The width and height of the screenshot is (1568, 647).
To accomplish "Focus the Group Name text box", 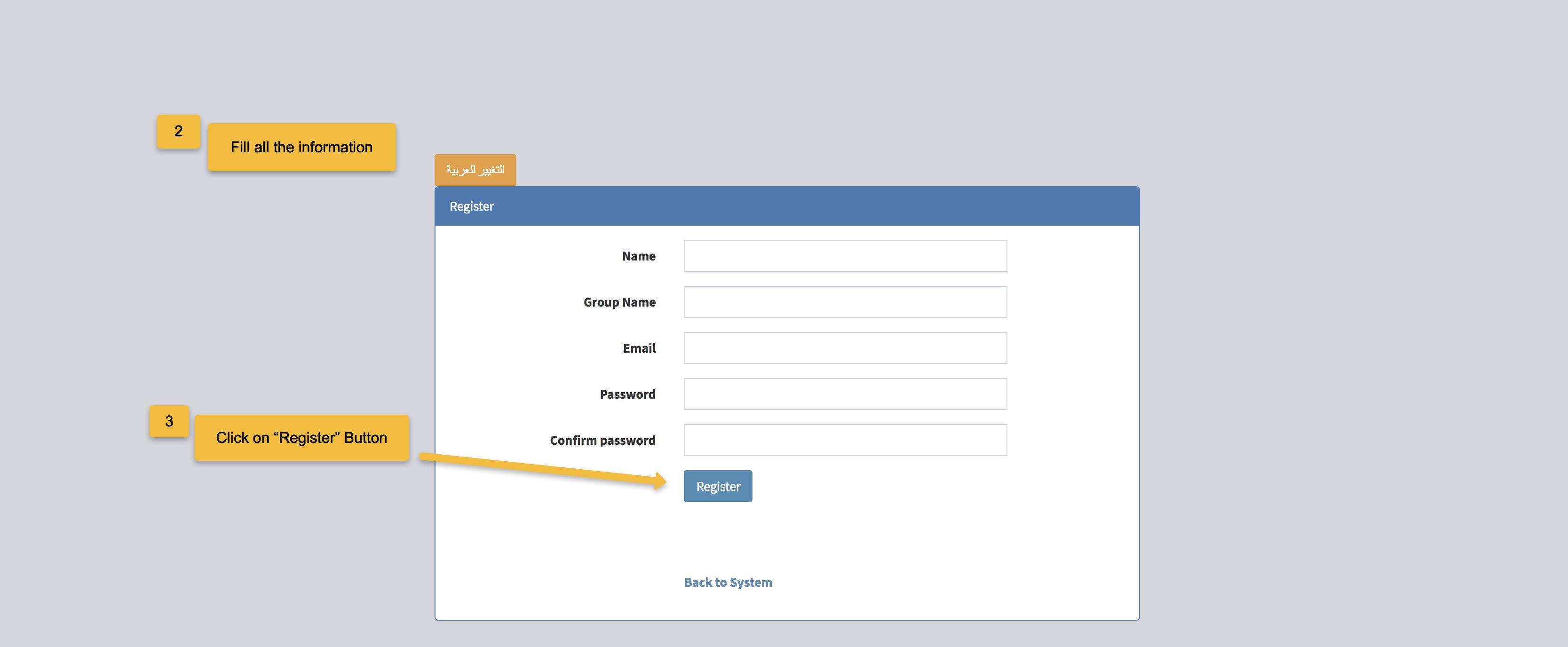I will click(x=845, y=302).
